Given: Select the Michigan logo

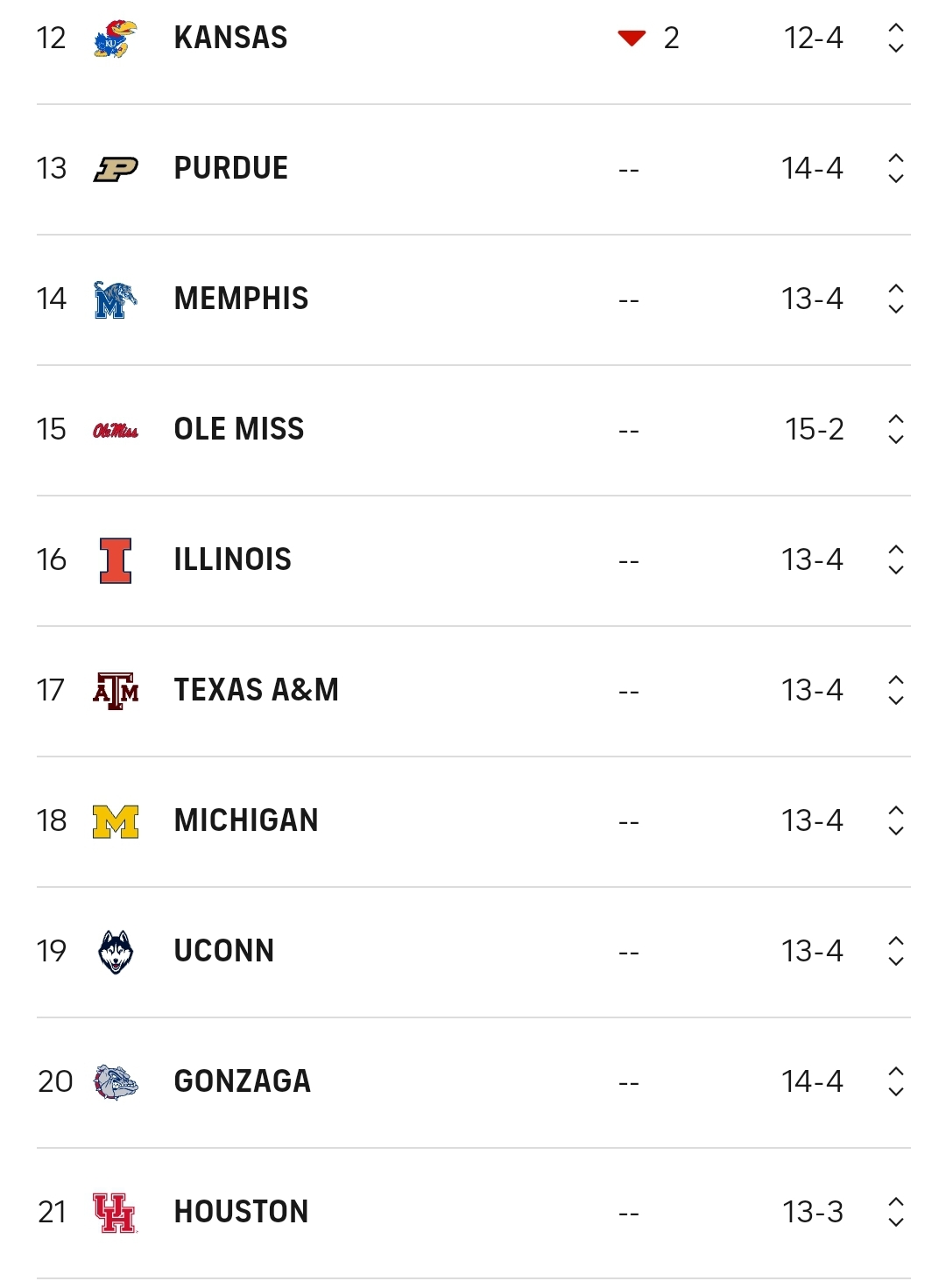Looking at the screenshot, I should tap(116, 821).
